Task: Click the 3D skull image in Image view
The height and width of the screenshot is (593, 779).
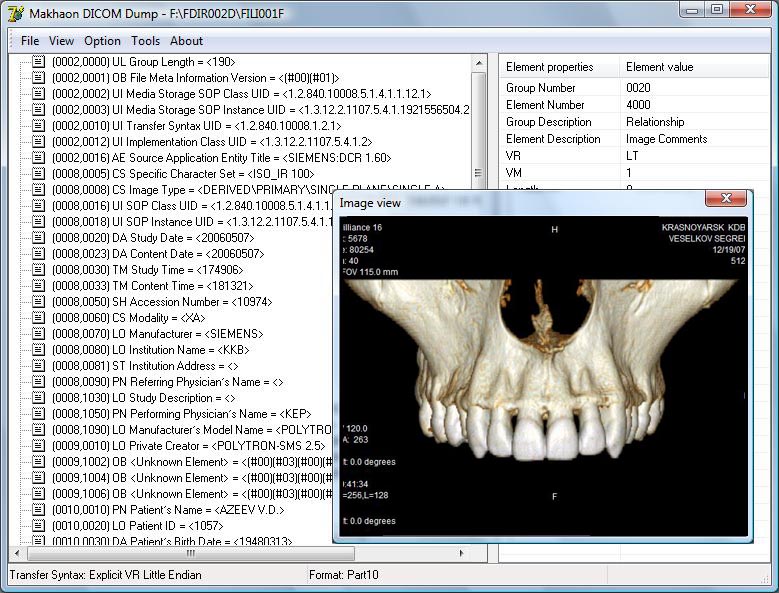Action: [543, 380]
